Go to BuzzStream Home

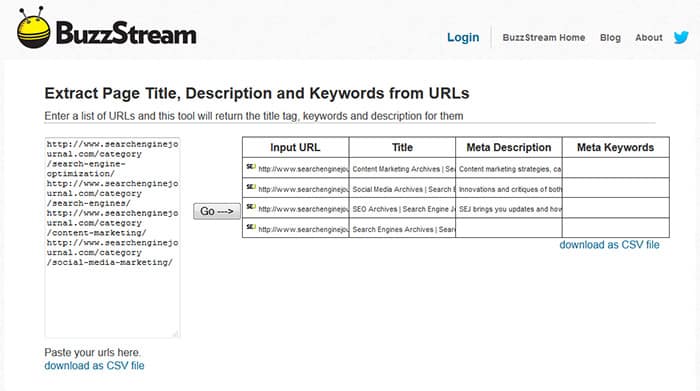tap(544, 37)
